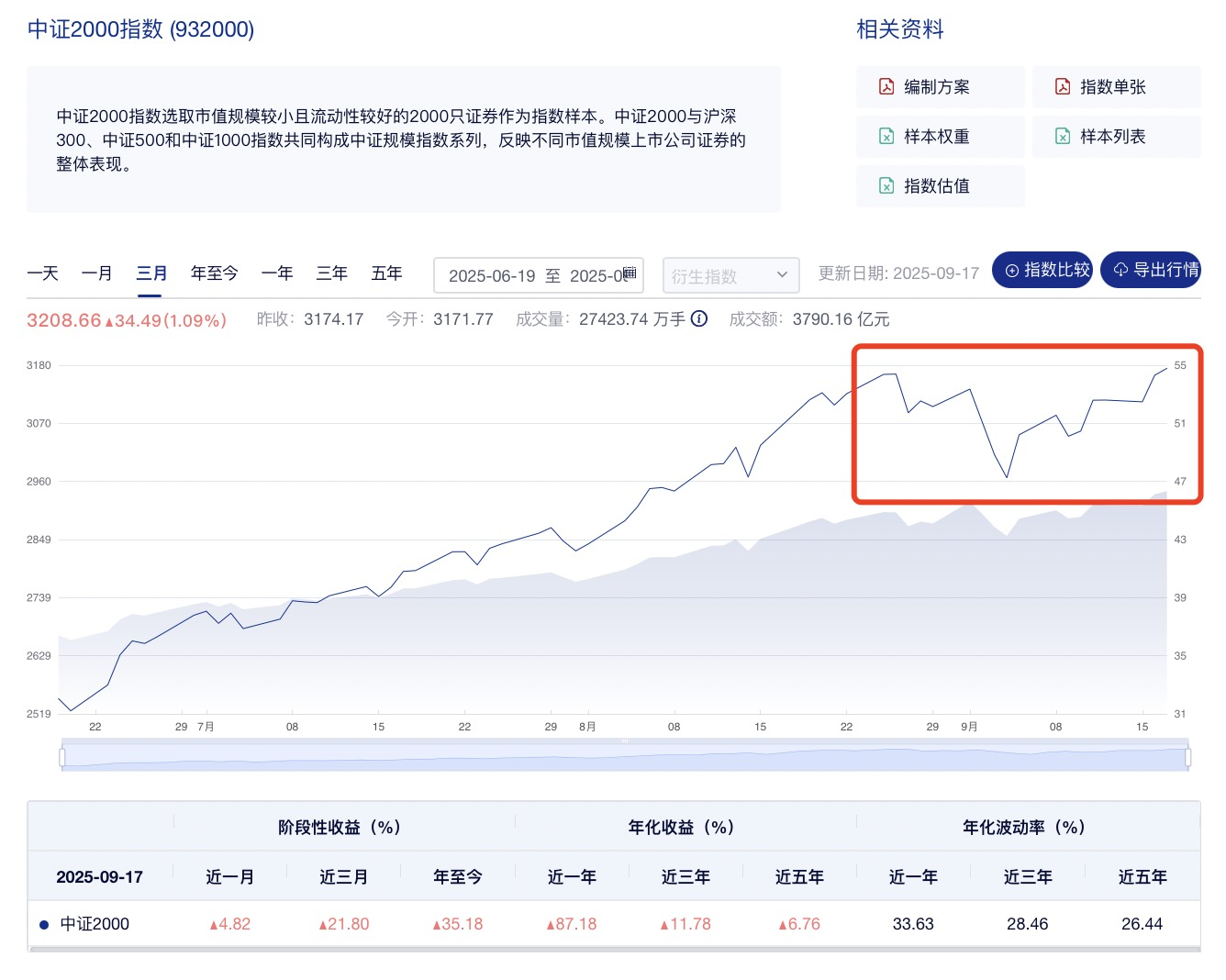The width and height of the screenshot is (1226, 980).
Task: Click the annualized three-year return 11.78
Action: click(x=685, y=924)
